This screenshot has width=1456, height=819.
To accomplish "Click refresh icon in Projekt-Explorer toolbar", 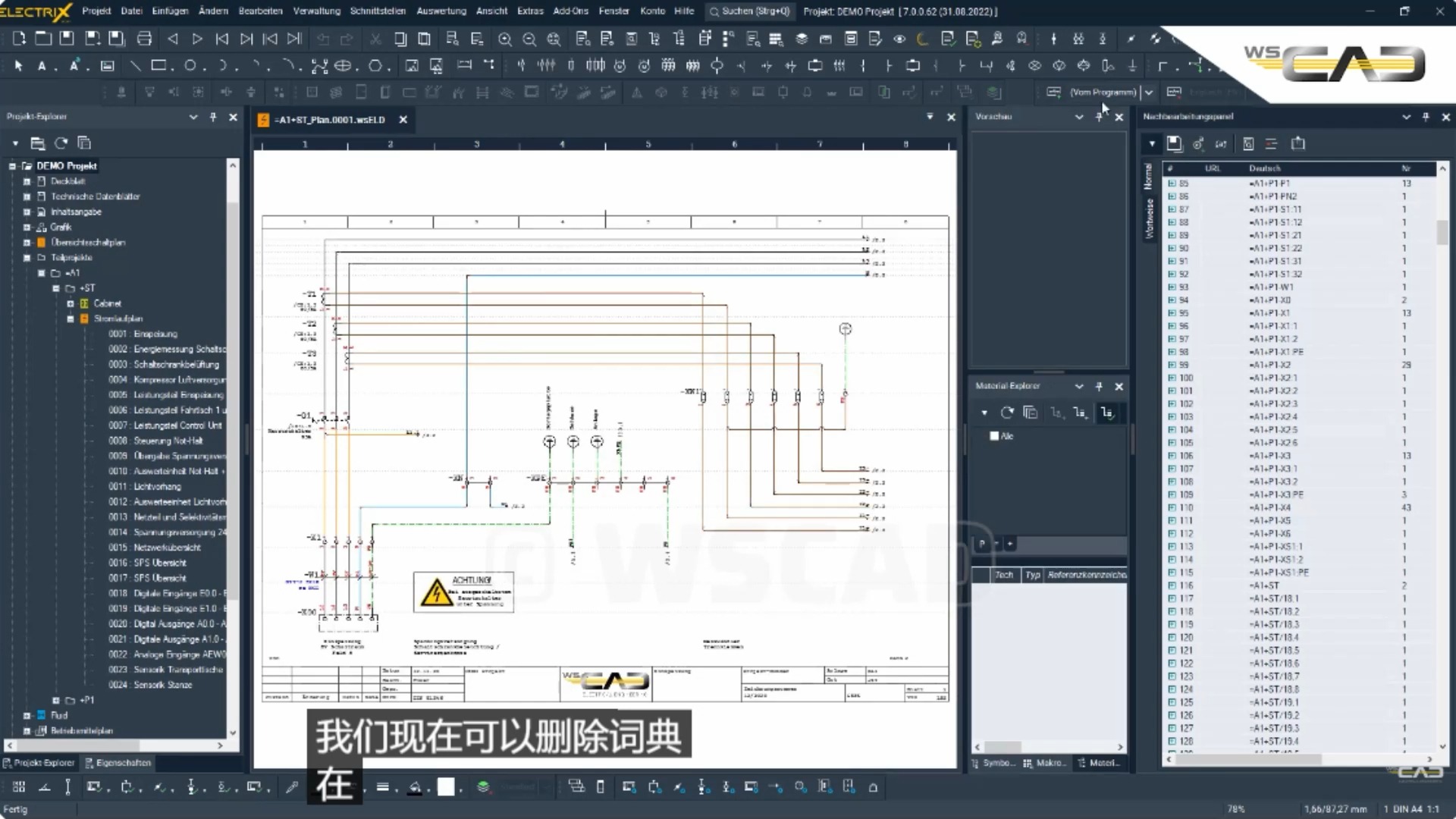I will (61, 143).
